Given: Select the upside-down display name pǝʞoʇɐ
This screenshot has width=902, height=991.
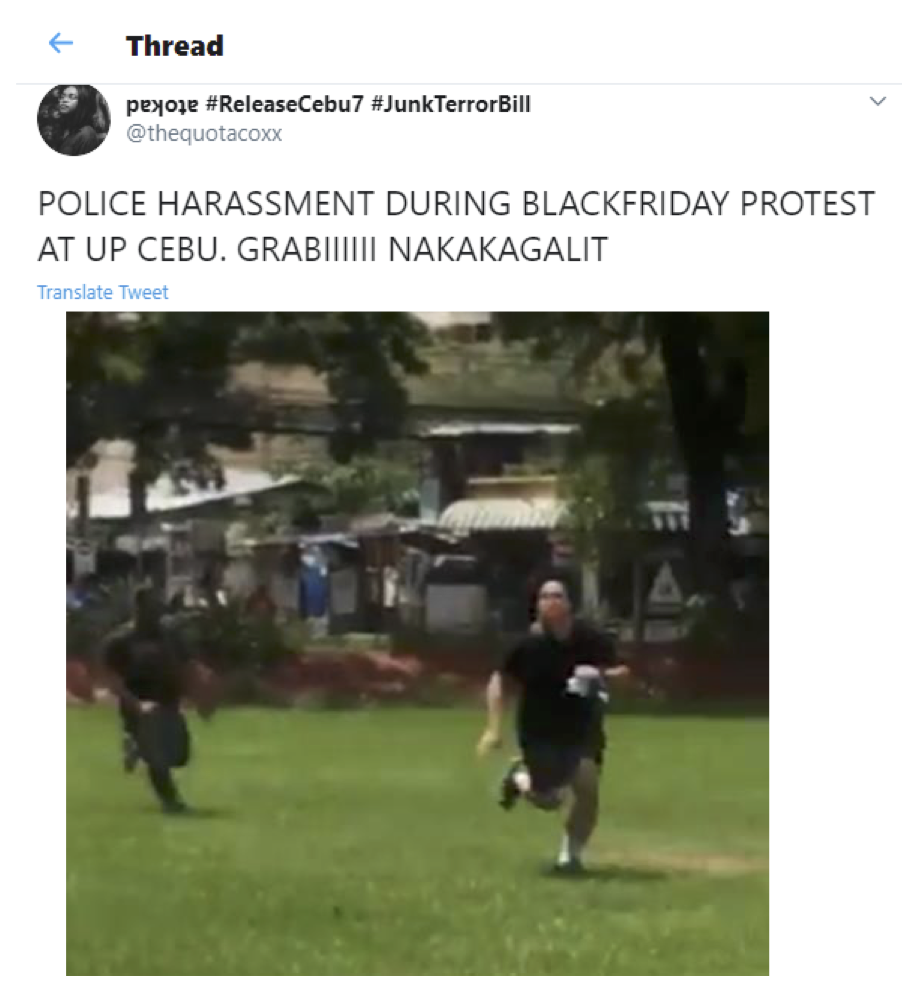Looking at the screenshot, I should 162,104.
